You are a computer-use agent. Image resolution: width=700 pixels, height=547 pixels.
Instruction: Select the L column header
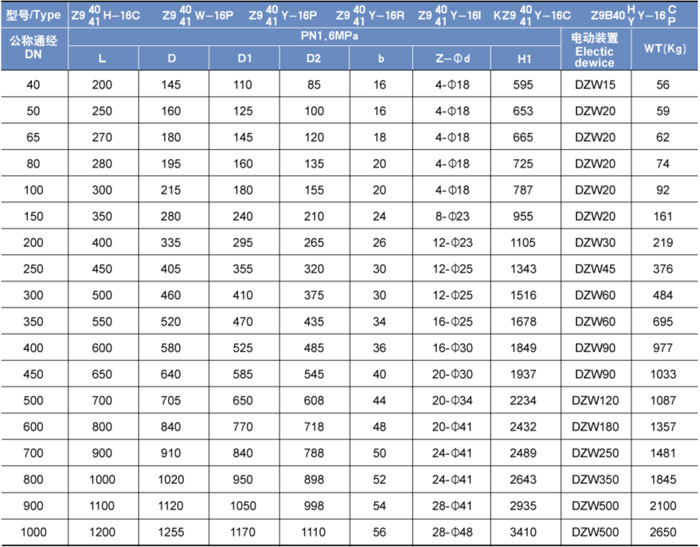[x=102, y=59]
